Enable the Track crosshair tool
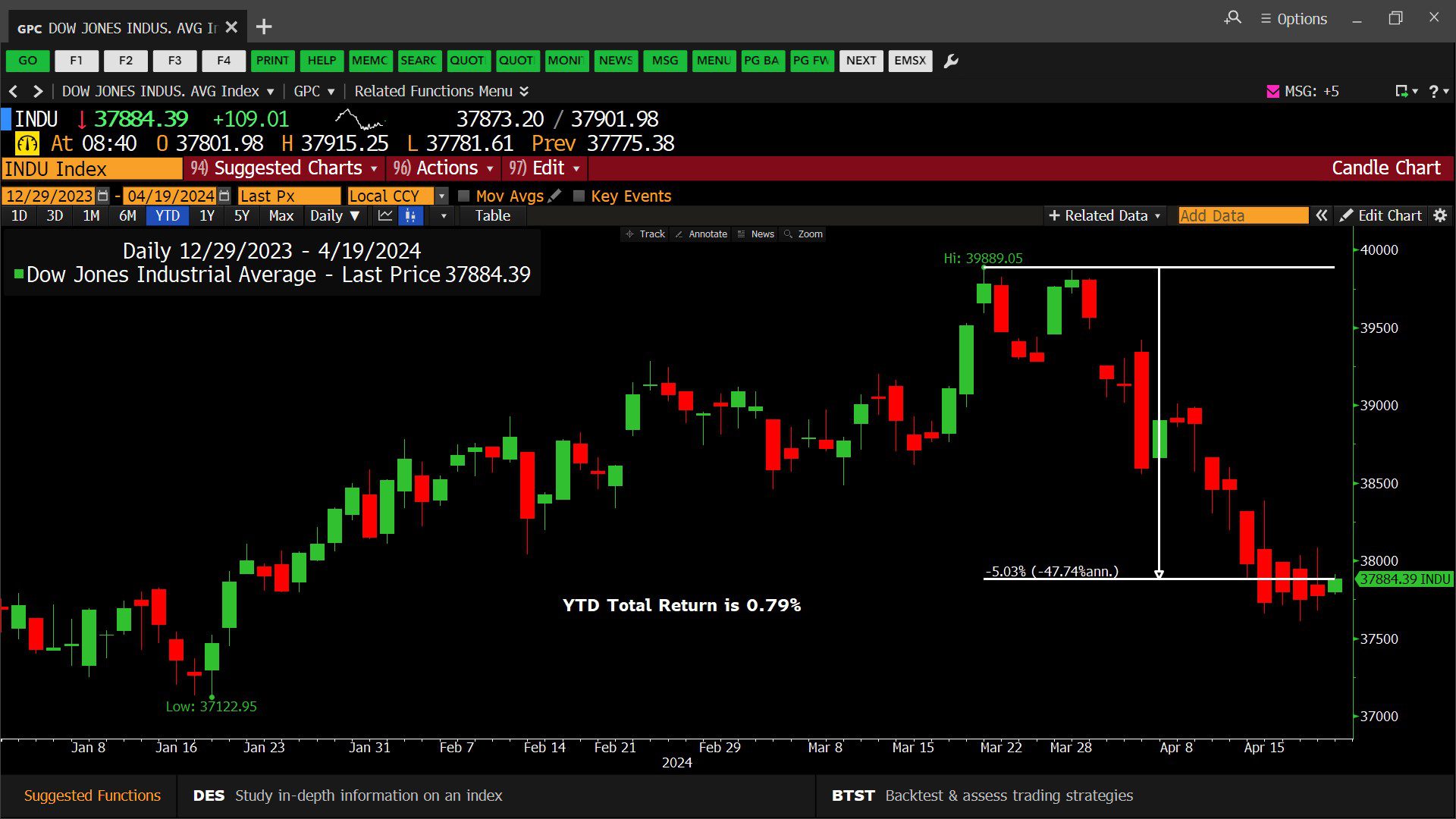 645,234
